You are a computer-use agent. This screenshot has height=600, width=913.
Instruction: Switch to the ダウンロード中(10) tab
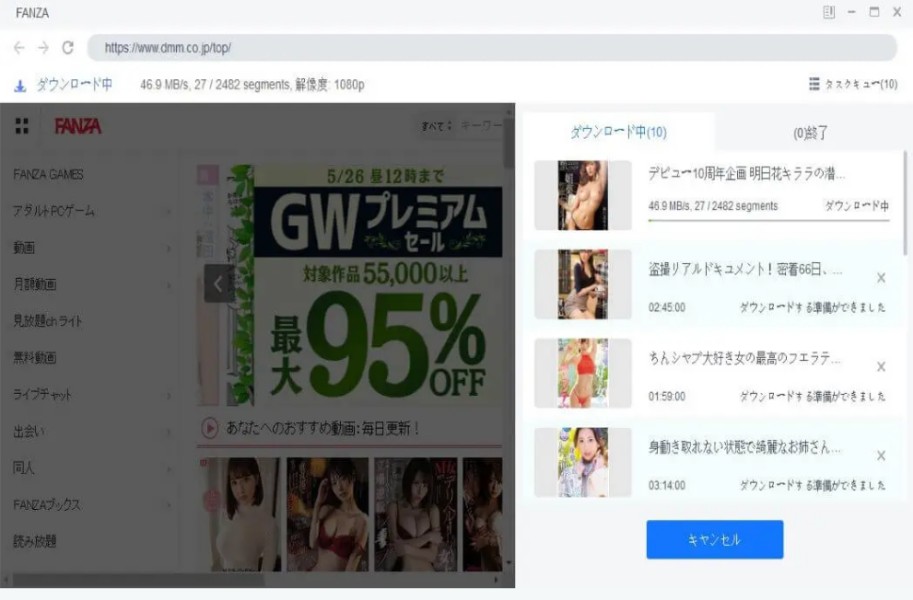coord(618,132)
